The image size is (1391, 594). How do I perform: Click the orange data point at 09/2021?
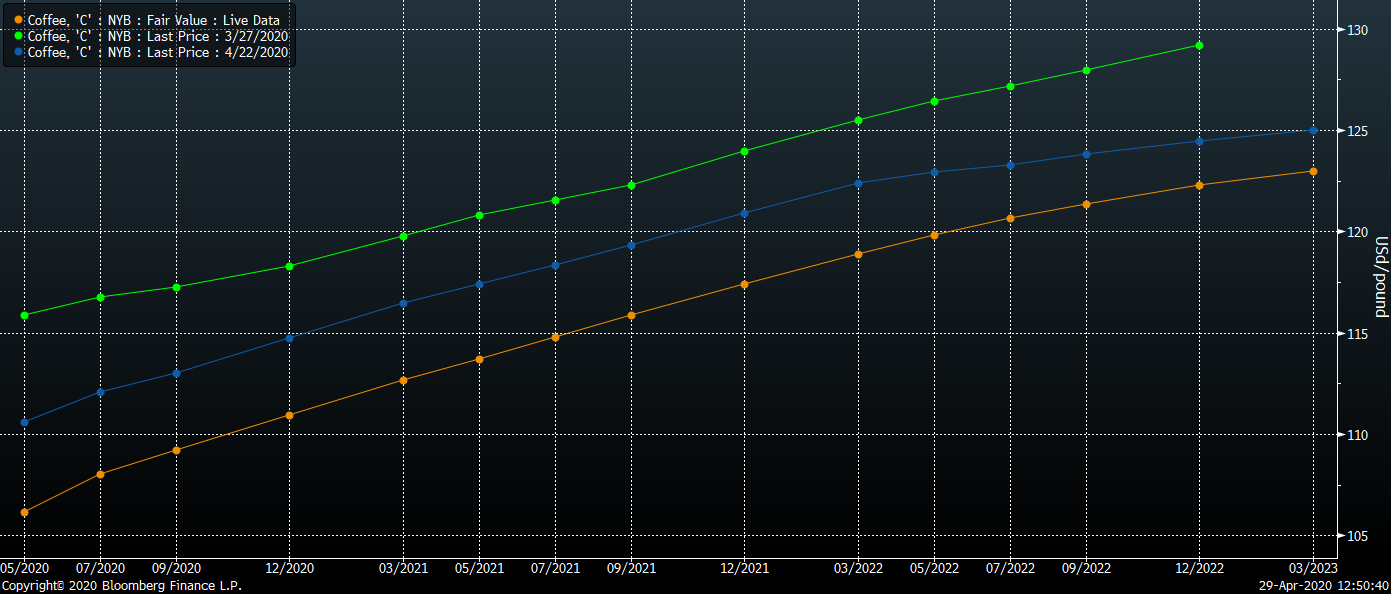(631, 315)
